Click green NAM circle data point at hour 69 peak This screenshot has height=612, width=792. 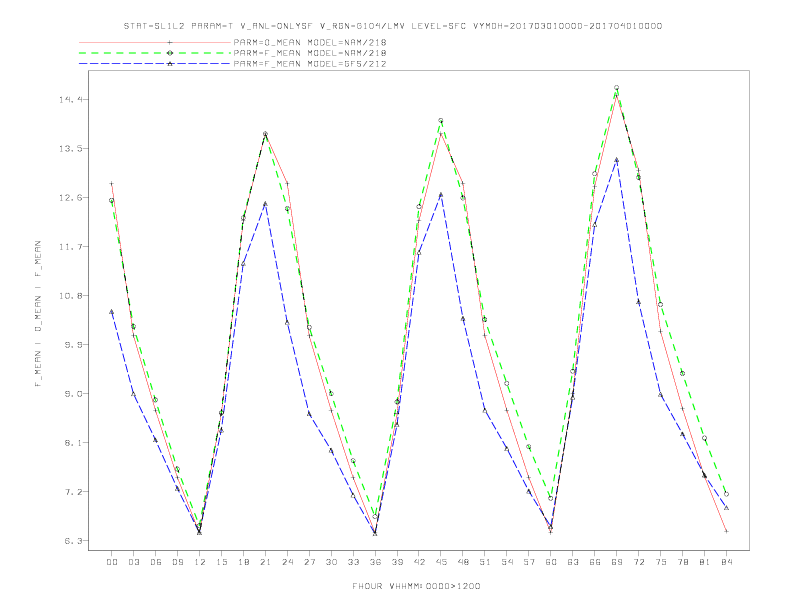click(x=617, y=88)
